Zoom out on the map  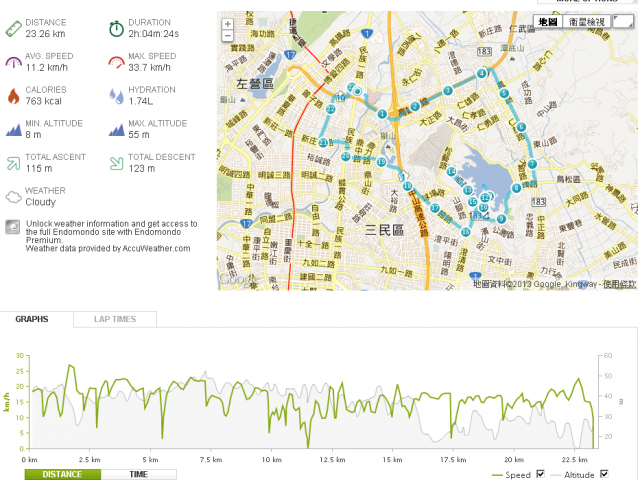(228, 36)
